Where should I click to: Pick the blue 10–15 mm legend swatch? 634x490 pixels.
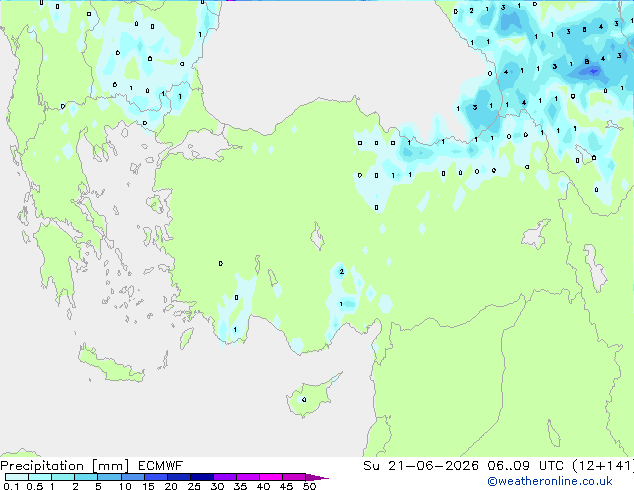pyautogui.click(x=132, y=477)
